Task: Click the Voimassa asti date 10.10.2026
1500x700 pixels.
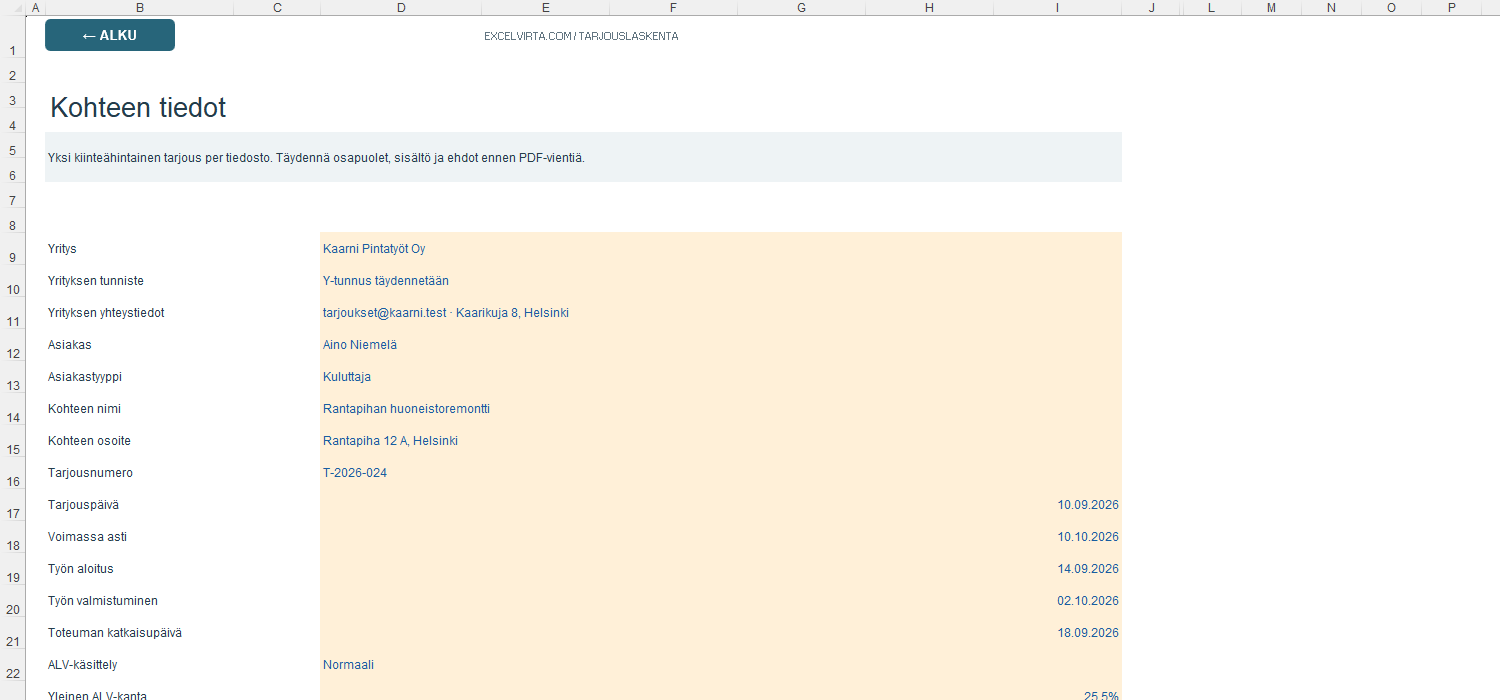Action: pyautogui.click(x=1088, y=537)
